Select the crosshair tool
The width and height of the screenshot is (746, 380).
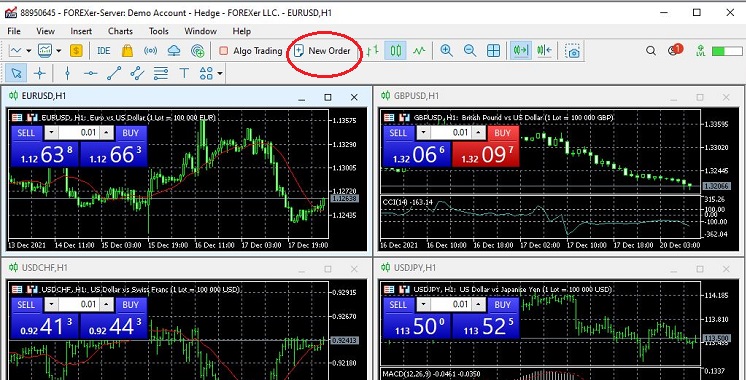click(x=40, y=73)
